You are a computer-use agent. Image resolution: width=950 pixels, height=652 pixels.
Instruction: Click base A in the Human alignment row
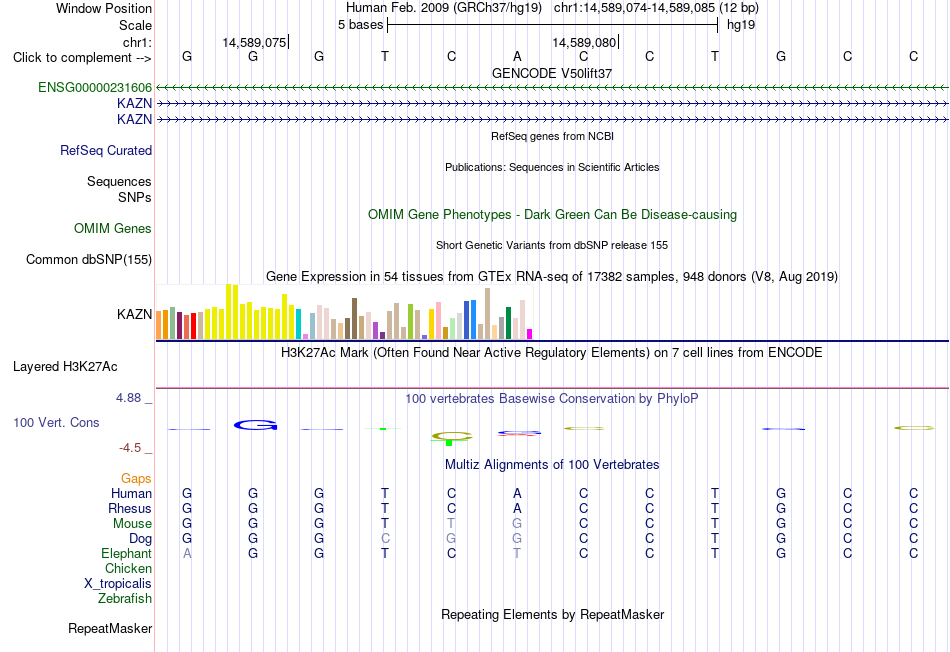(x=517, y=493)
